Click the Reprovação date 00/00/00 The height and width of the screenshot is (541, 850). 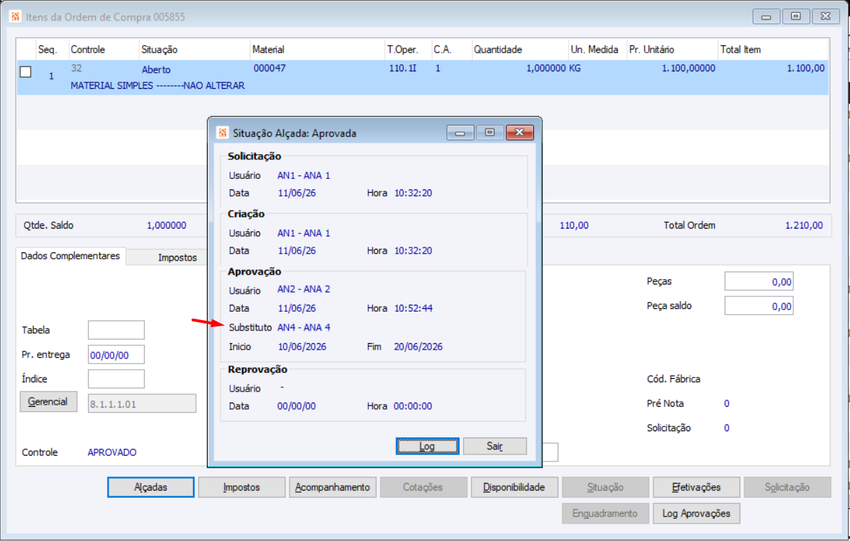coord(297,406)
